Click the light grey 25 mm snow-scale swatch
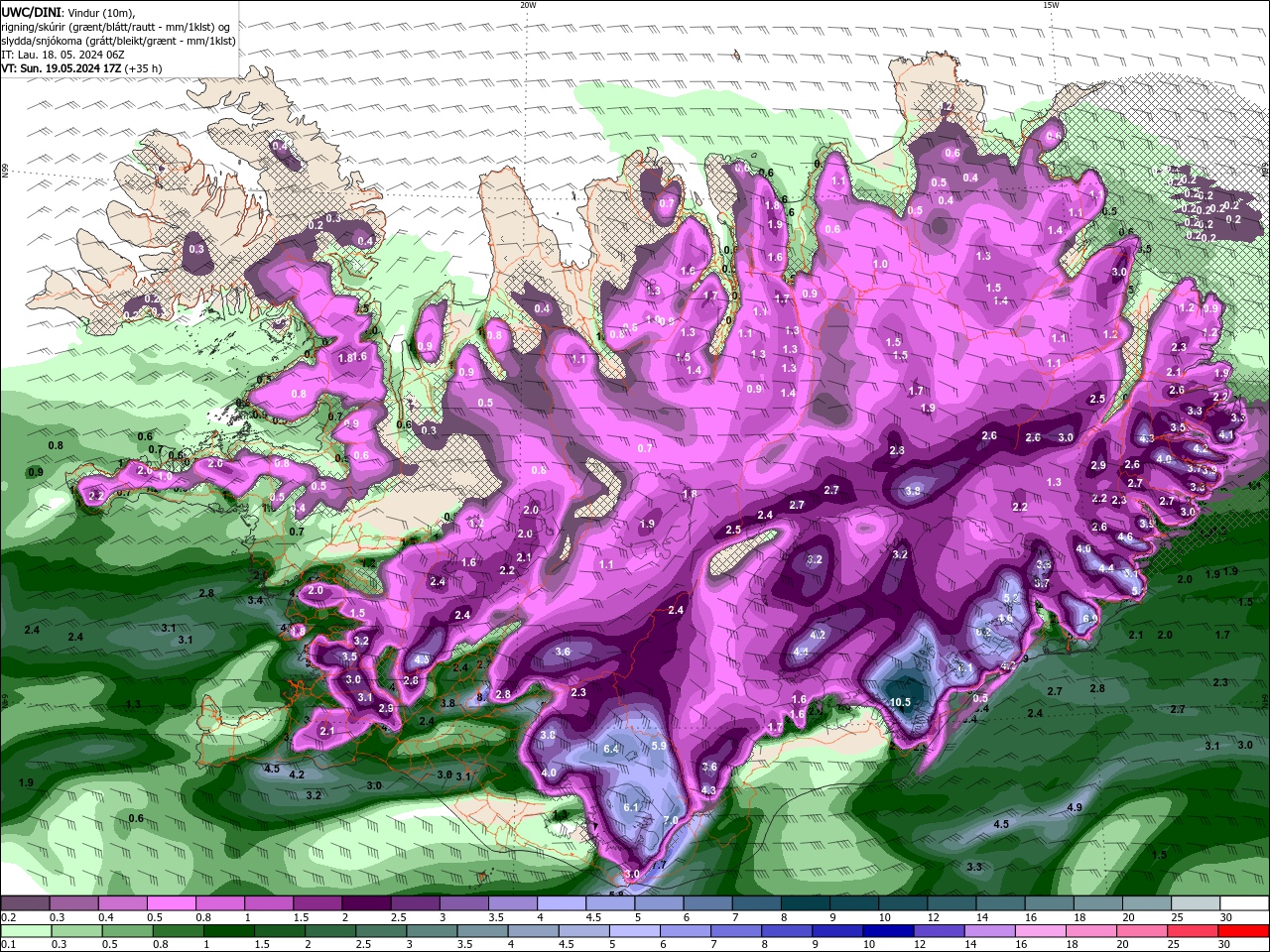The width and height of the screenshot is (1270, 952). pos(1195,903)
